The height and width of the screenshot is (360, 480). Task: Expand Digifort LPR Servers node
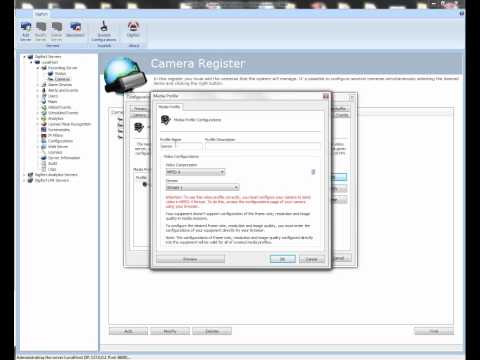(24, 180)
